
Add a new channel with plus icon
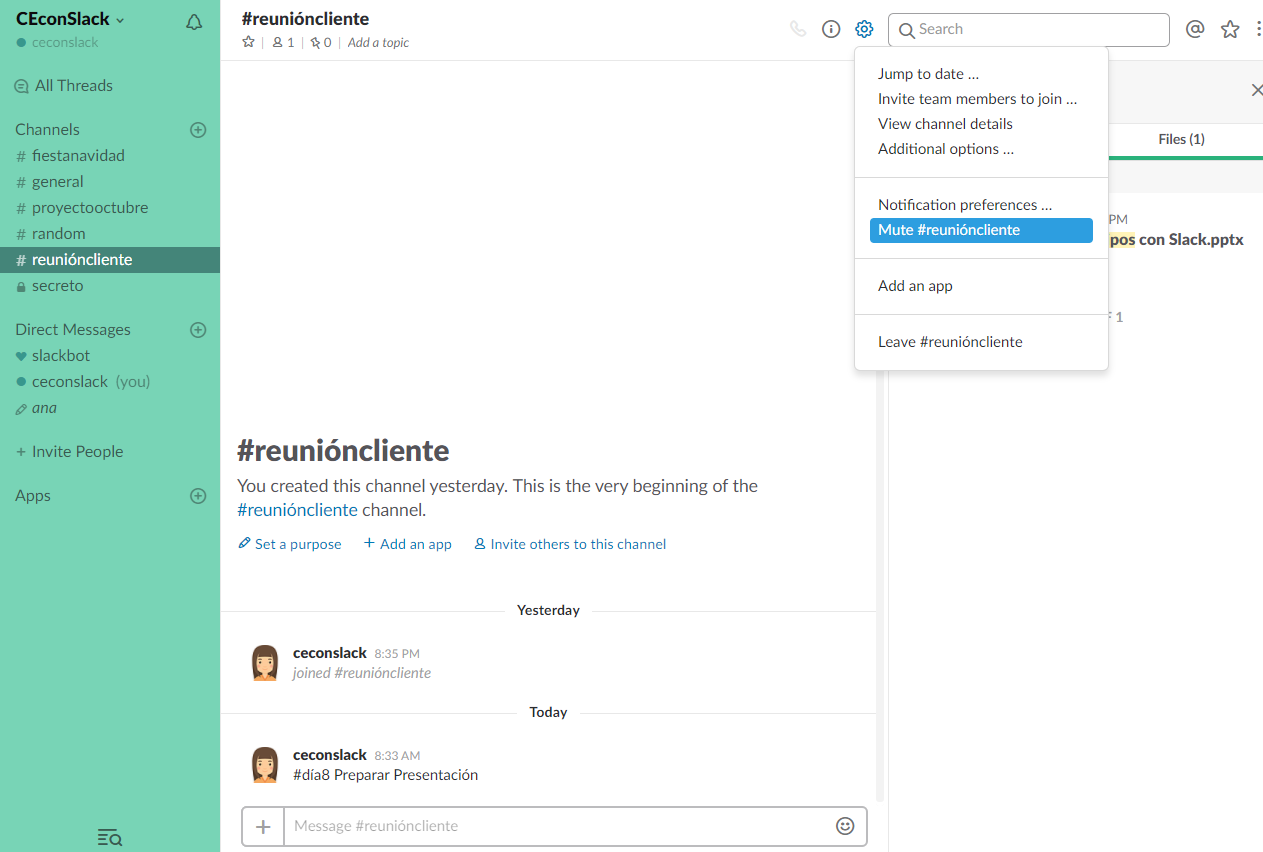pos(198,130)
